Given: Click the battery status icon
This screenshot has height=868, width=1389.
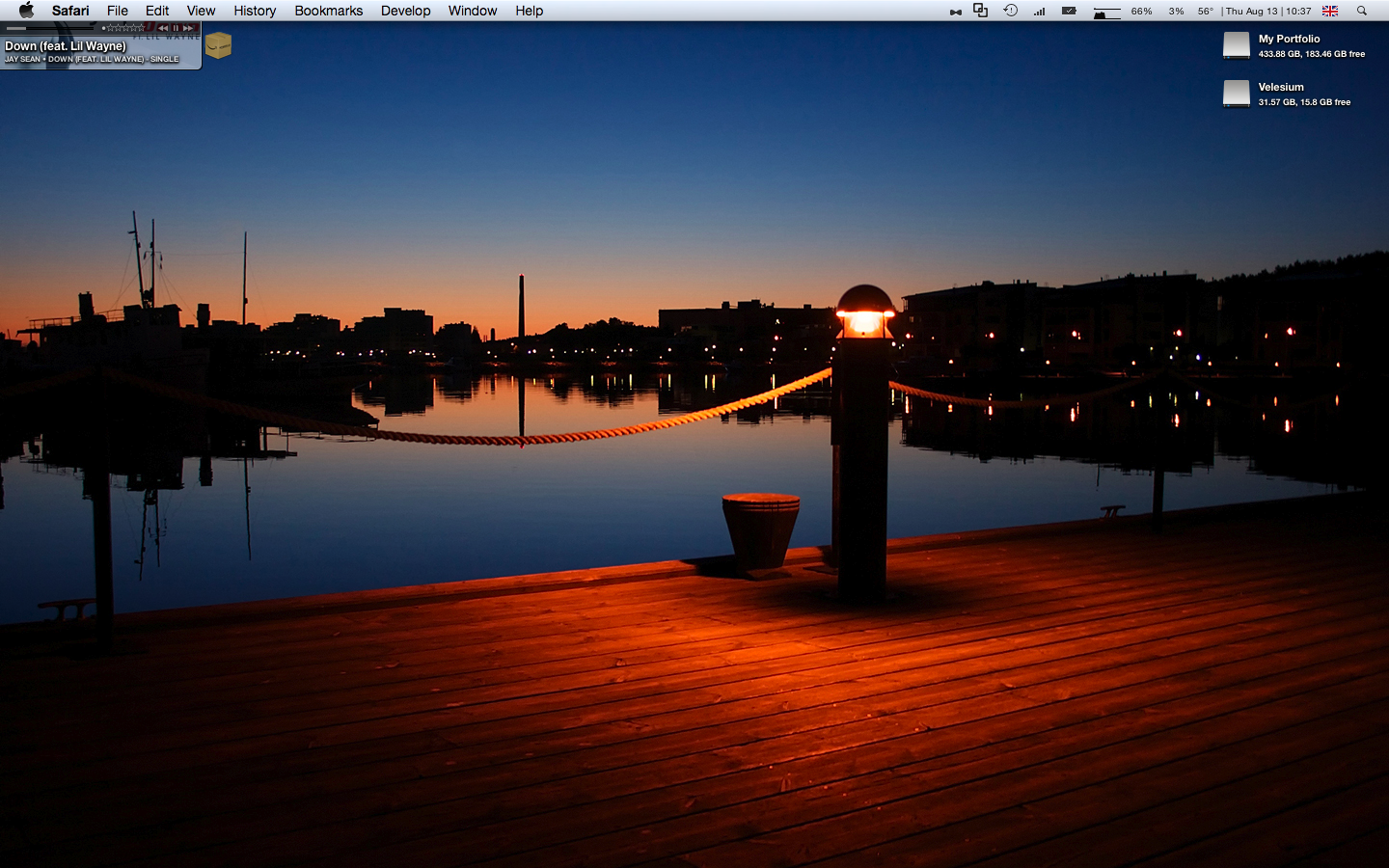Looking at the screenshot, I should (1069, 11).
